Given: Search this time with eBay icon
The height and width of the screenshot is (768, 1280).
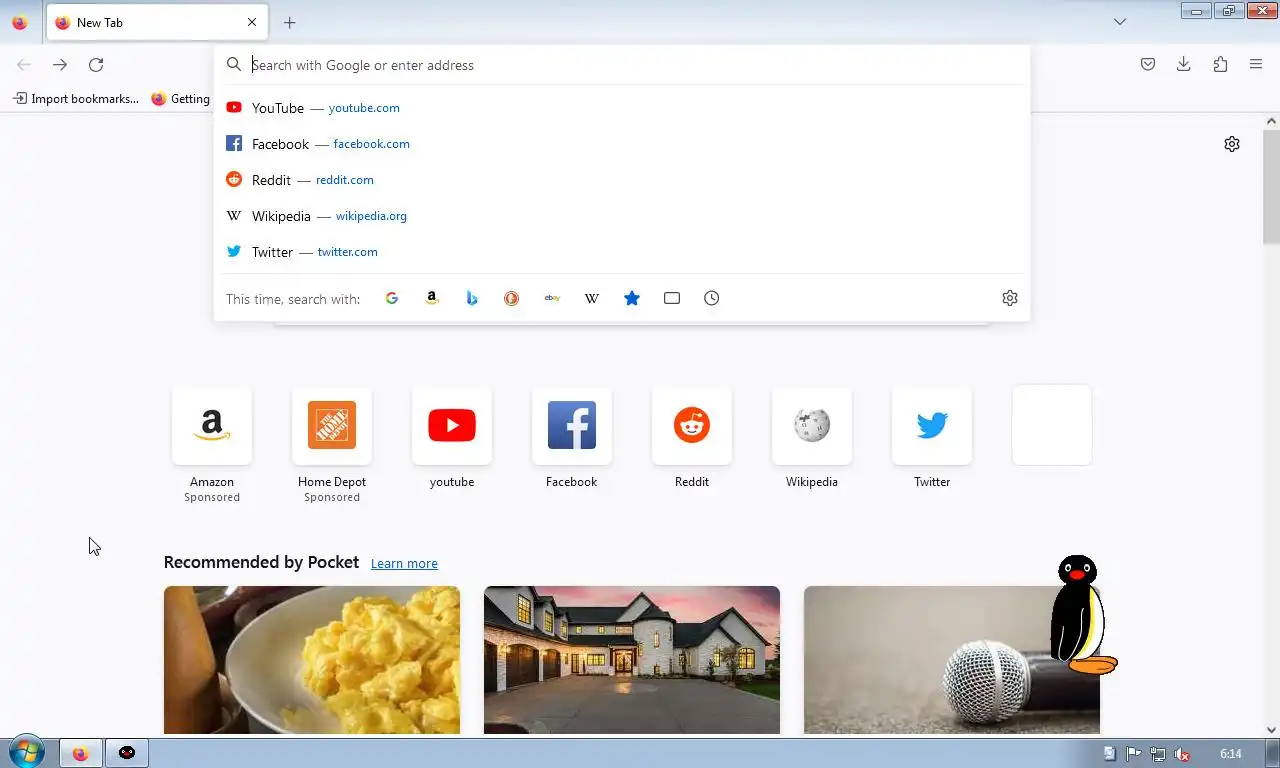Looking at the screenshot, I should pyautogui.click(x=552, y=298).
